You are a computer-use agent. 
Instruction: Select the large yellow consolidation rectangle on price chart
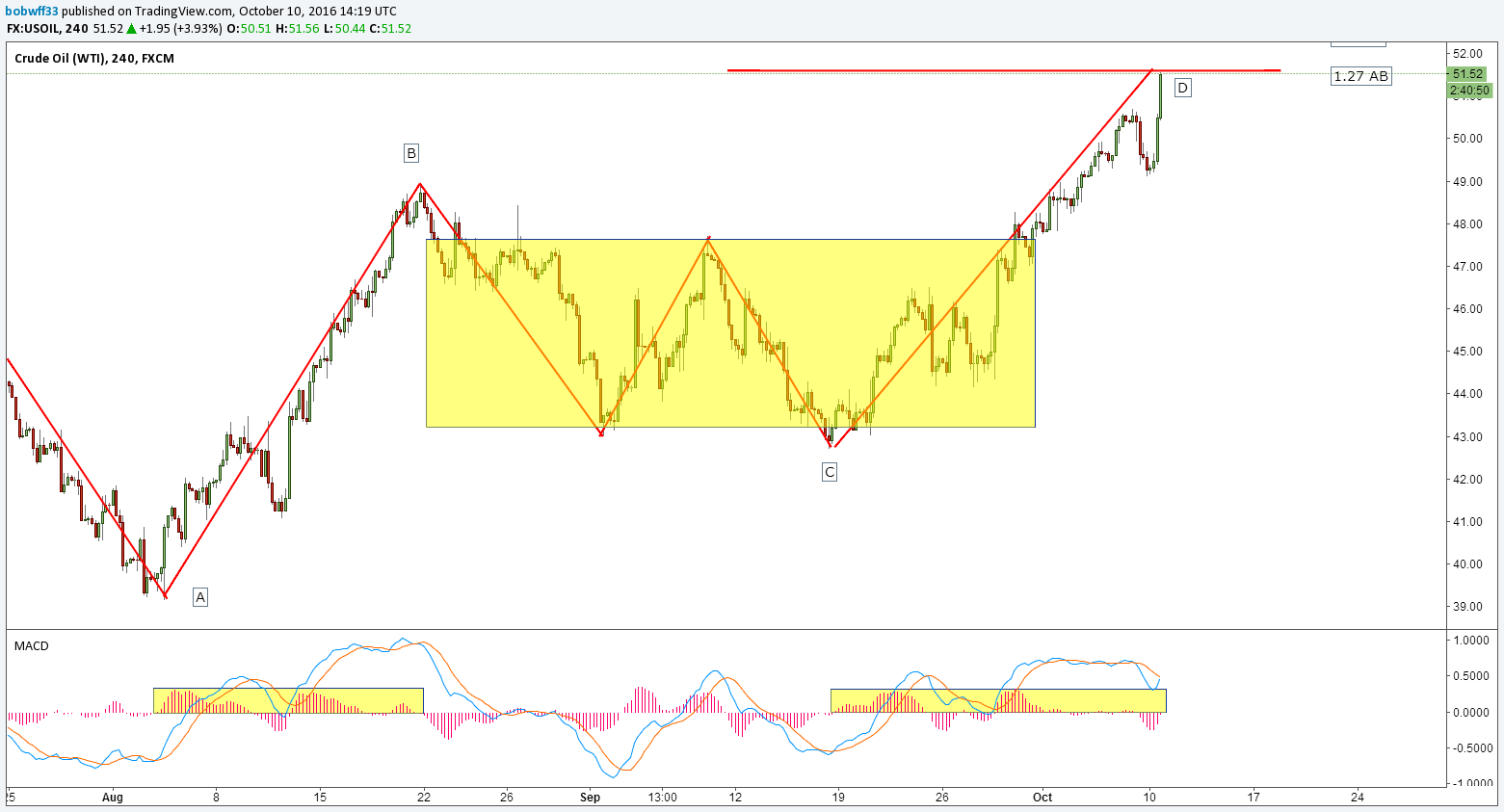click(730, 333)
